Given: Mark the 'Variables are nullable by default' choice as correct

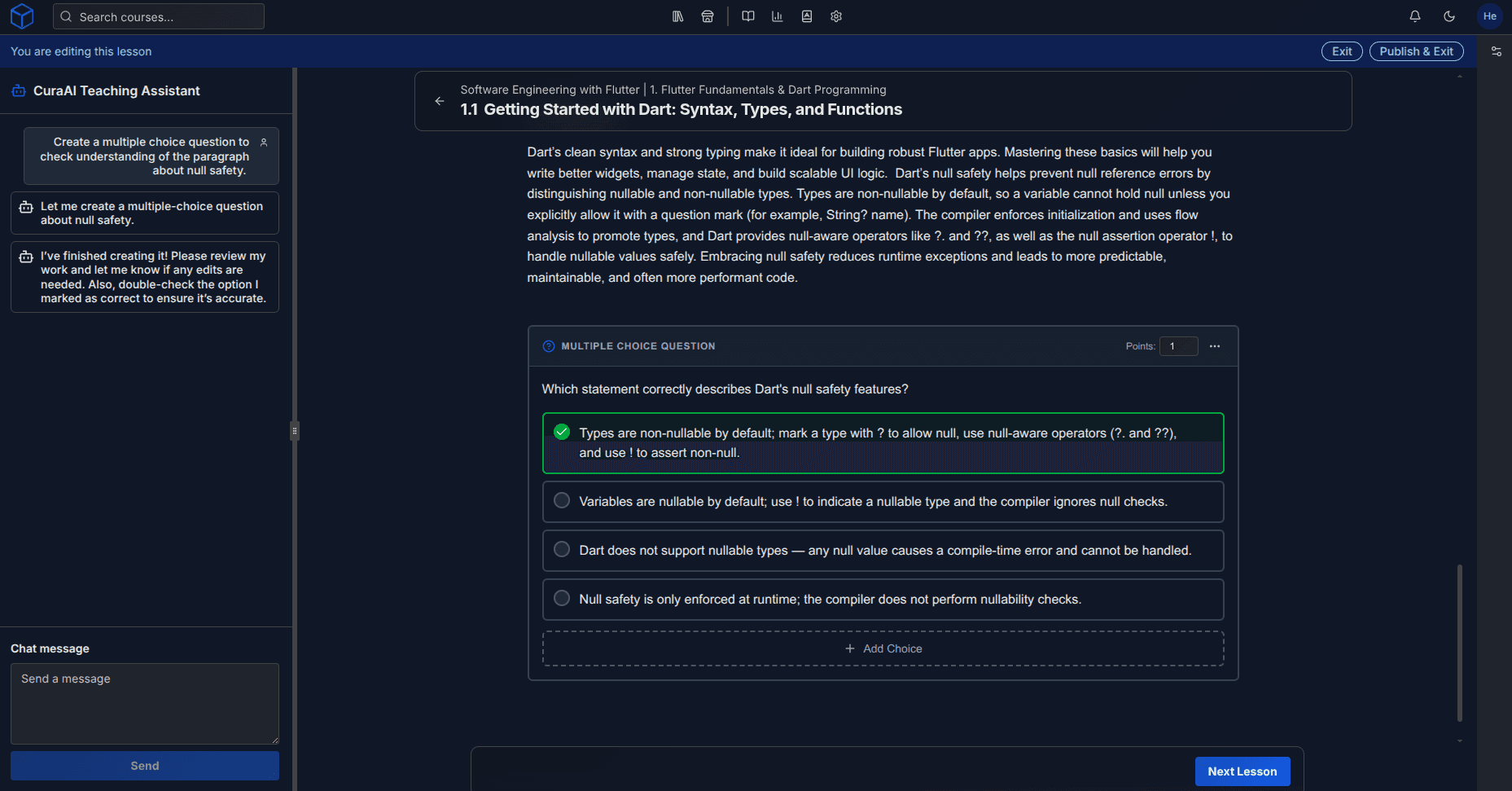Looking at the screenshot, I should pos(561,501).
